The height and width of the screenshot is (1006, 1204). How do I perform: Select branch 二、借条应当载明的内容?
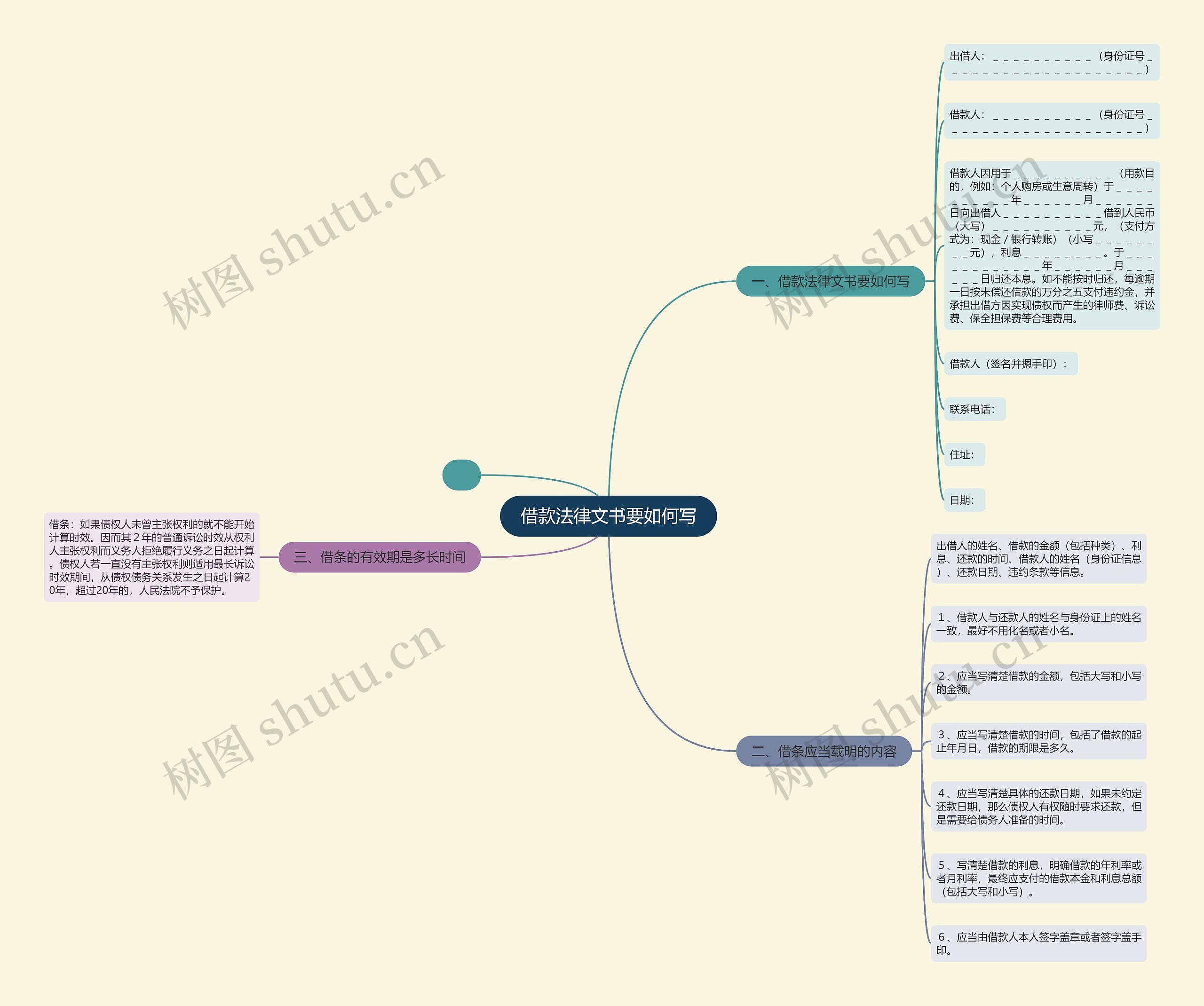coord(824,751)
